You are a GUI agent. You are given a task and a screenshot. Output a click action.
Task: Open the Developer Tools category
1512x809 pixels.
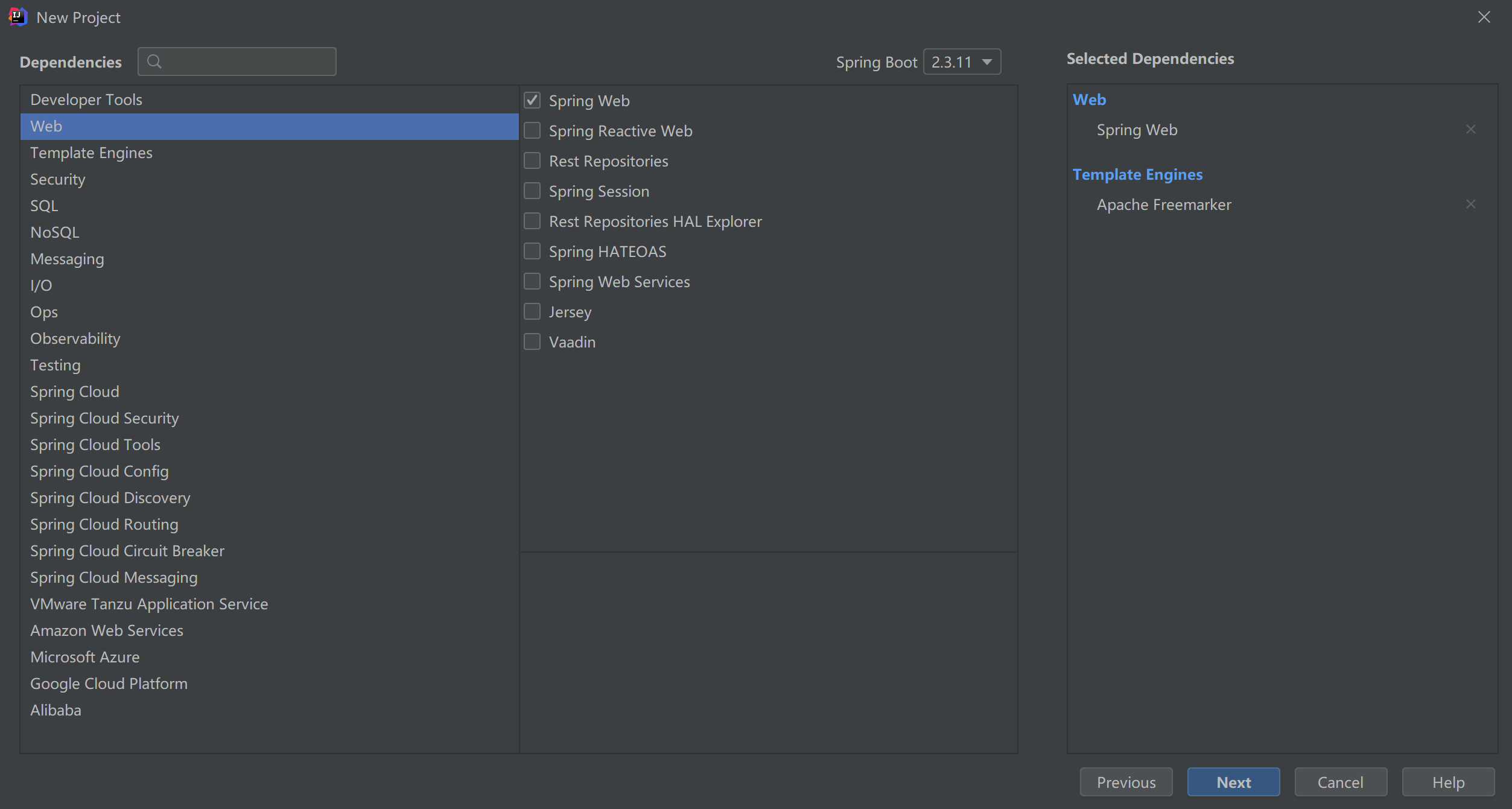point(86,100)
